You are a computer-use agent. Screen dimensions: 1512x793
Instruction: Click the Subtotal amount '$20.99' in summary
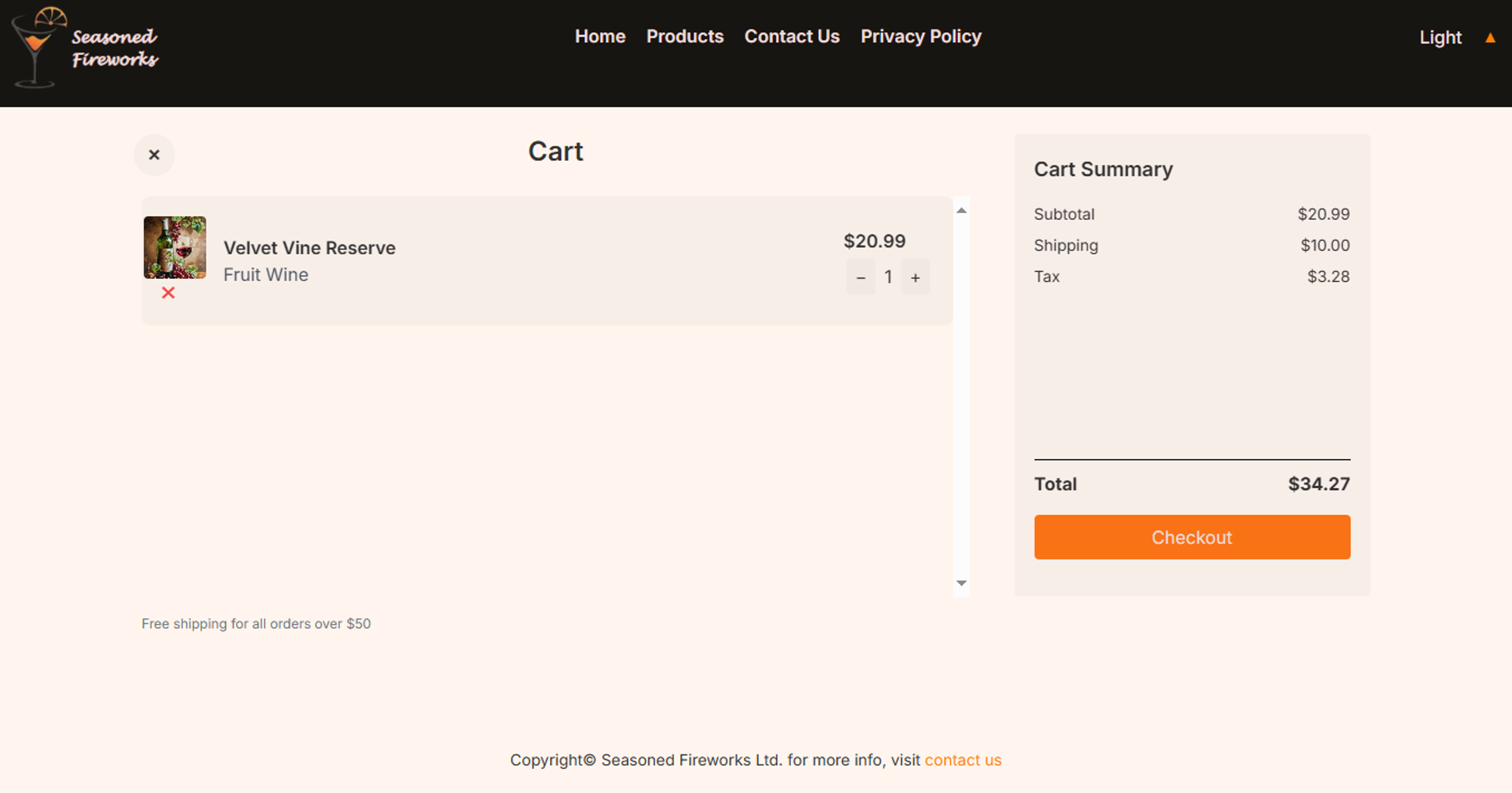point(1323,214)
